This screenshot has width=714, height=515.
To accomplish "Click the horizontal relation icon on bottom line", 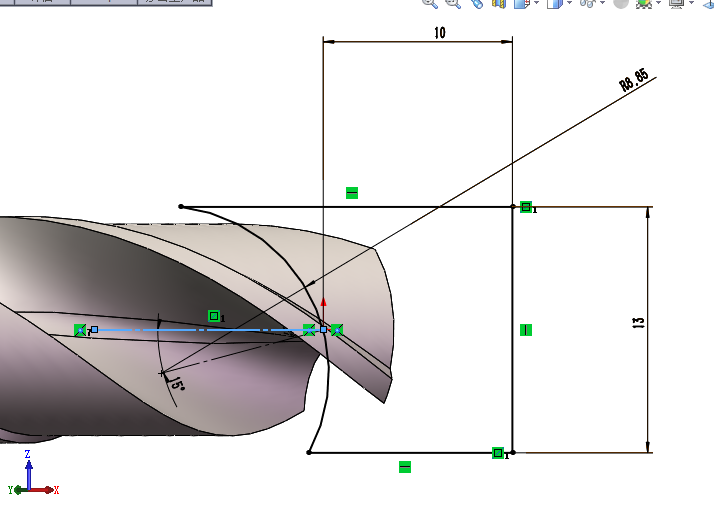I will [x=405, y=466].
